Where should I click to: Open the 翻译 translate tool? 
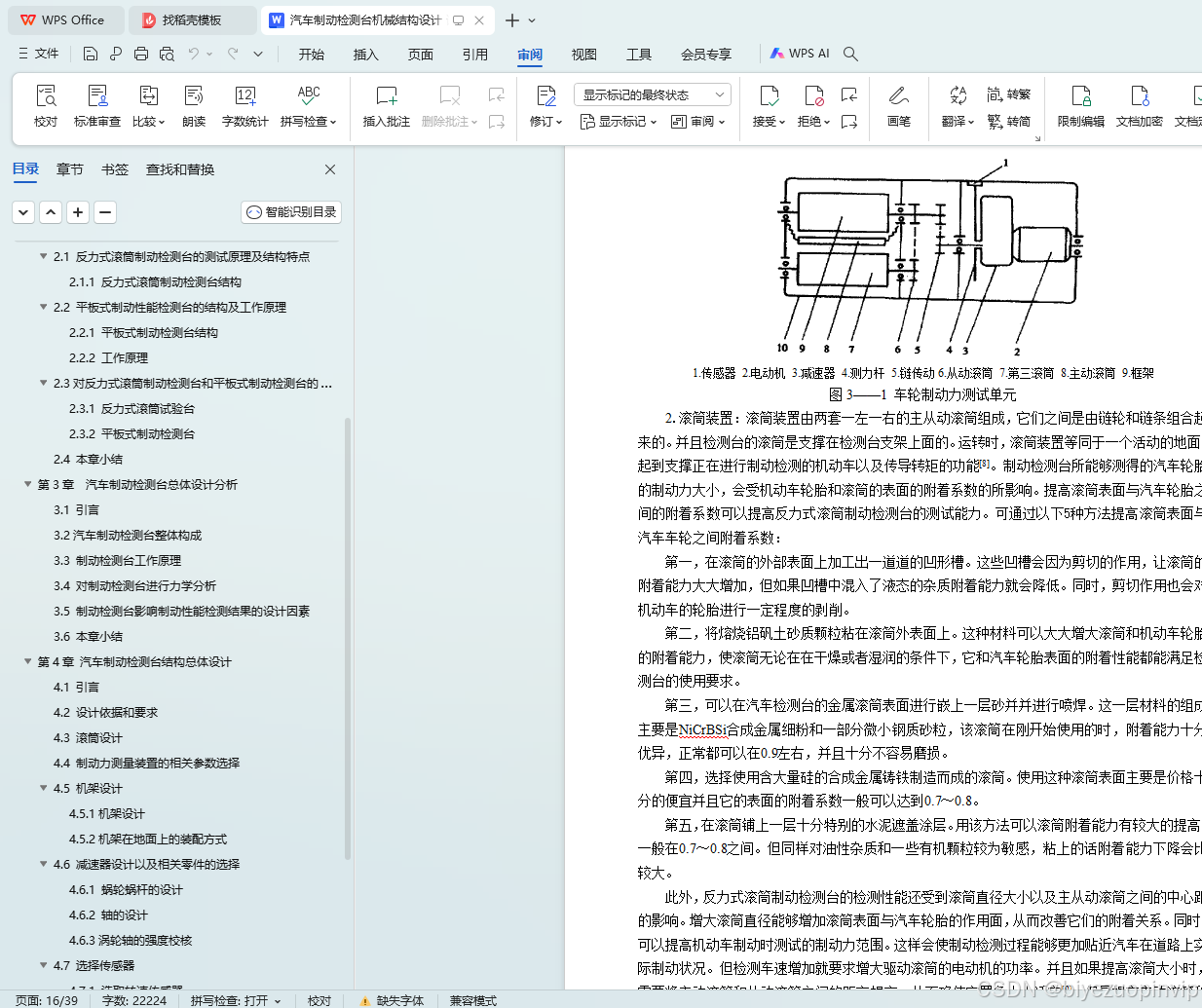click(x=958, y=105)
